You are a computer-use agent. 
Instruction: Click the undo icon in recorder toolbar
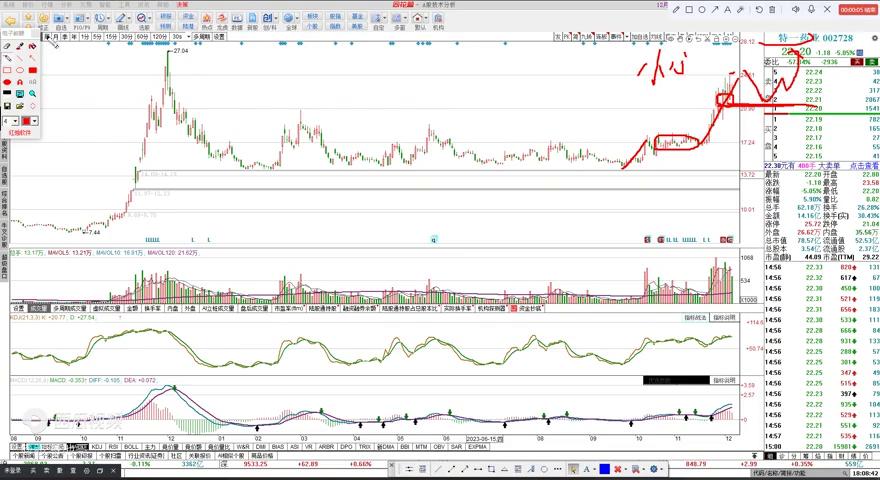[x=759, y=10]
